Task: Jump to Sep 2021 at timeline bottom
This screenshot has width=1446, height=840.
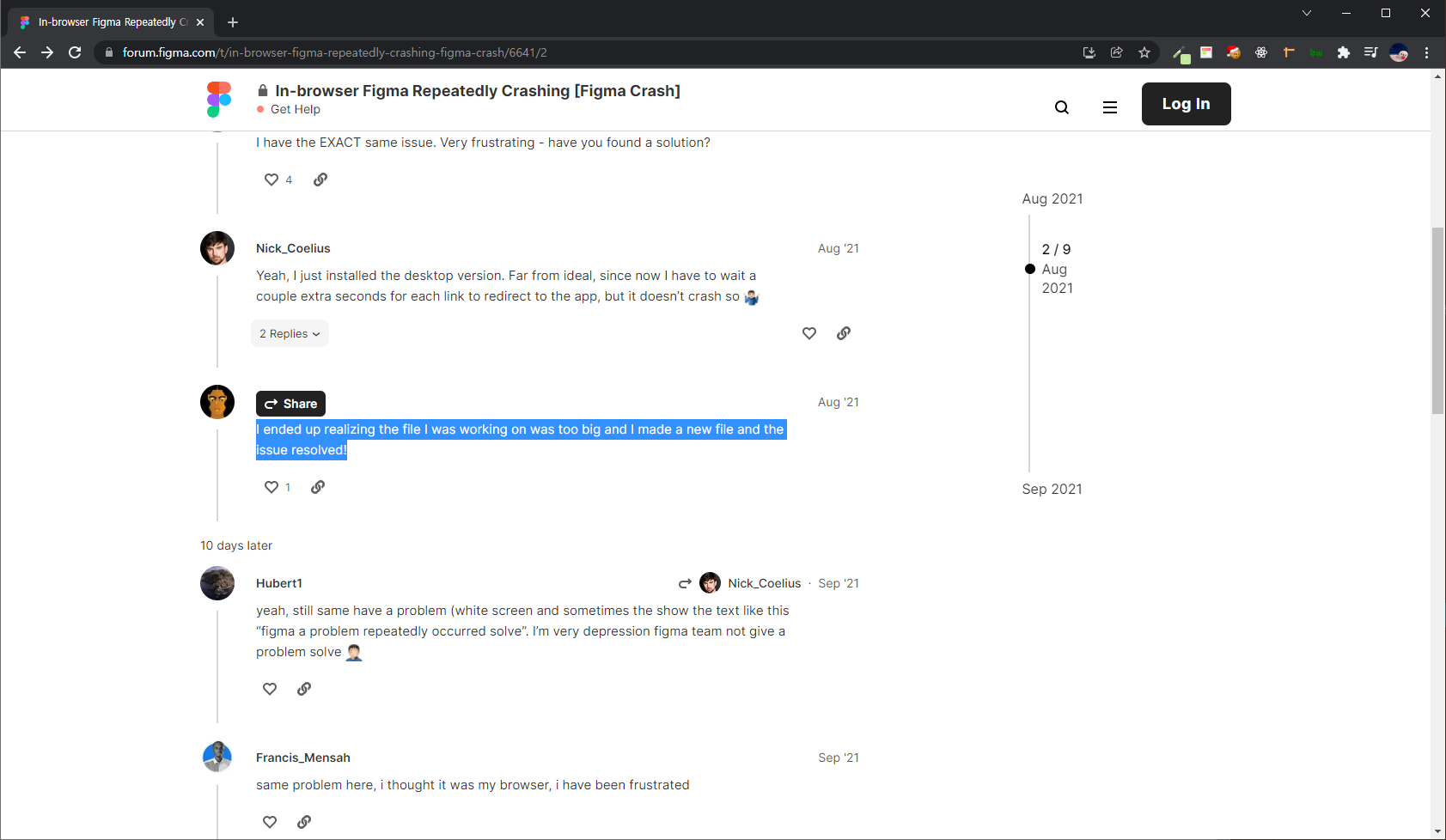Action: coord(1052,489)
